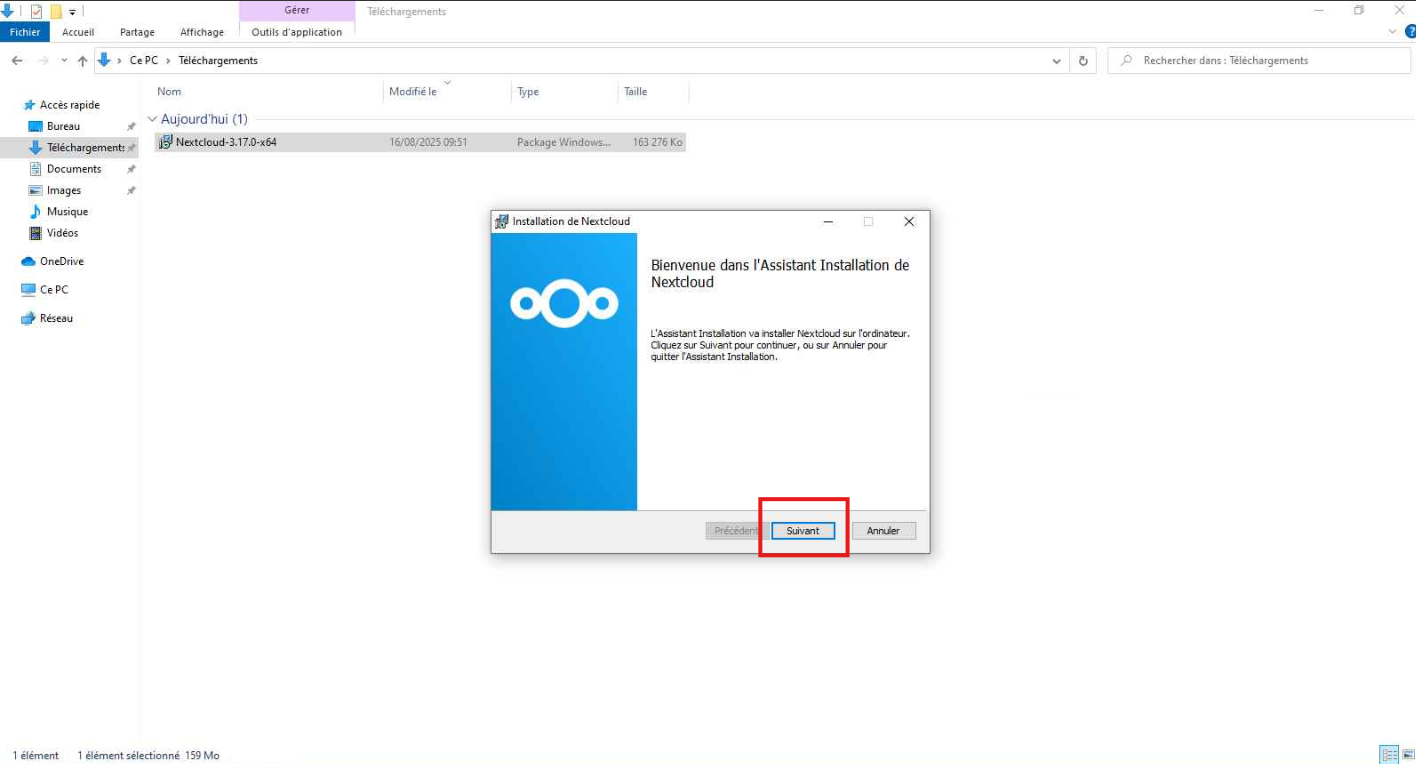Open Téléchargements in navigation pane
This screenshot has height=764, width=1416.
pos(85,148)
